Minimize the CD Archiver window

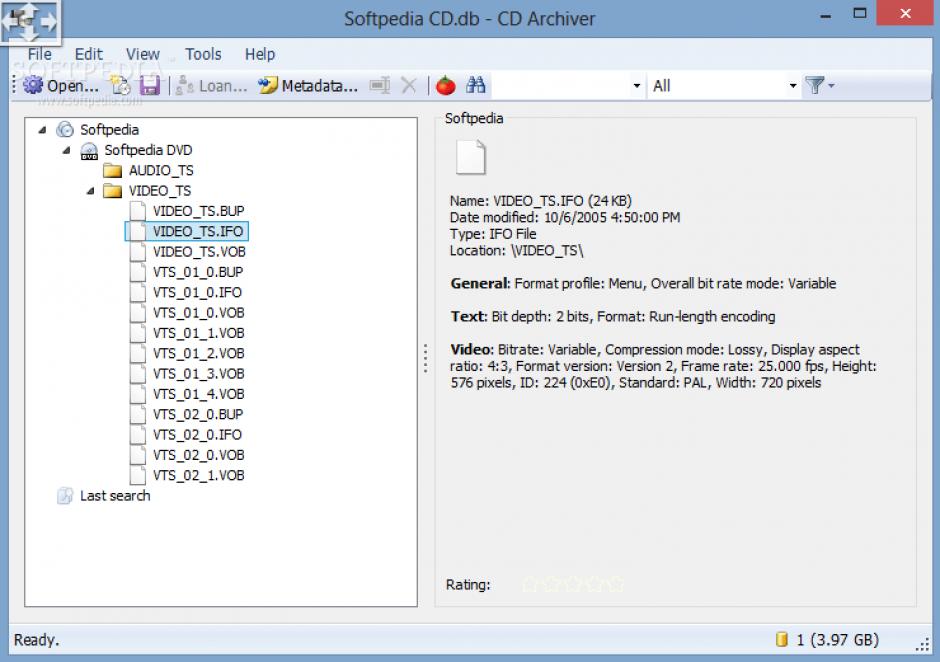pos(826,14)
